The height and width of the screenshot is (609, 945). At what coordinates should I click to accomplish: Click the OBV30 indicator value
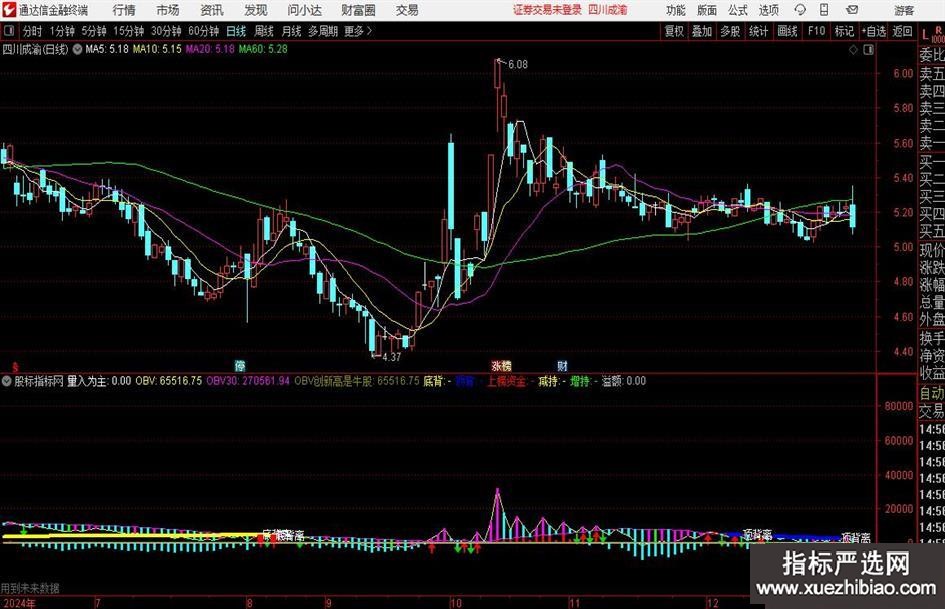[x=248, y=381]
